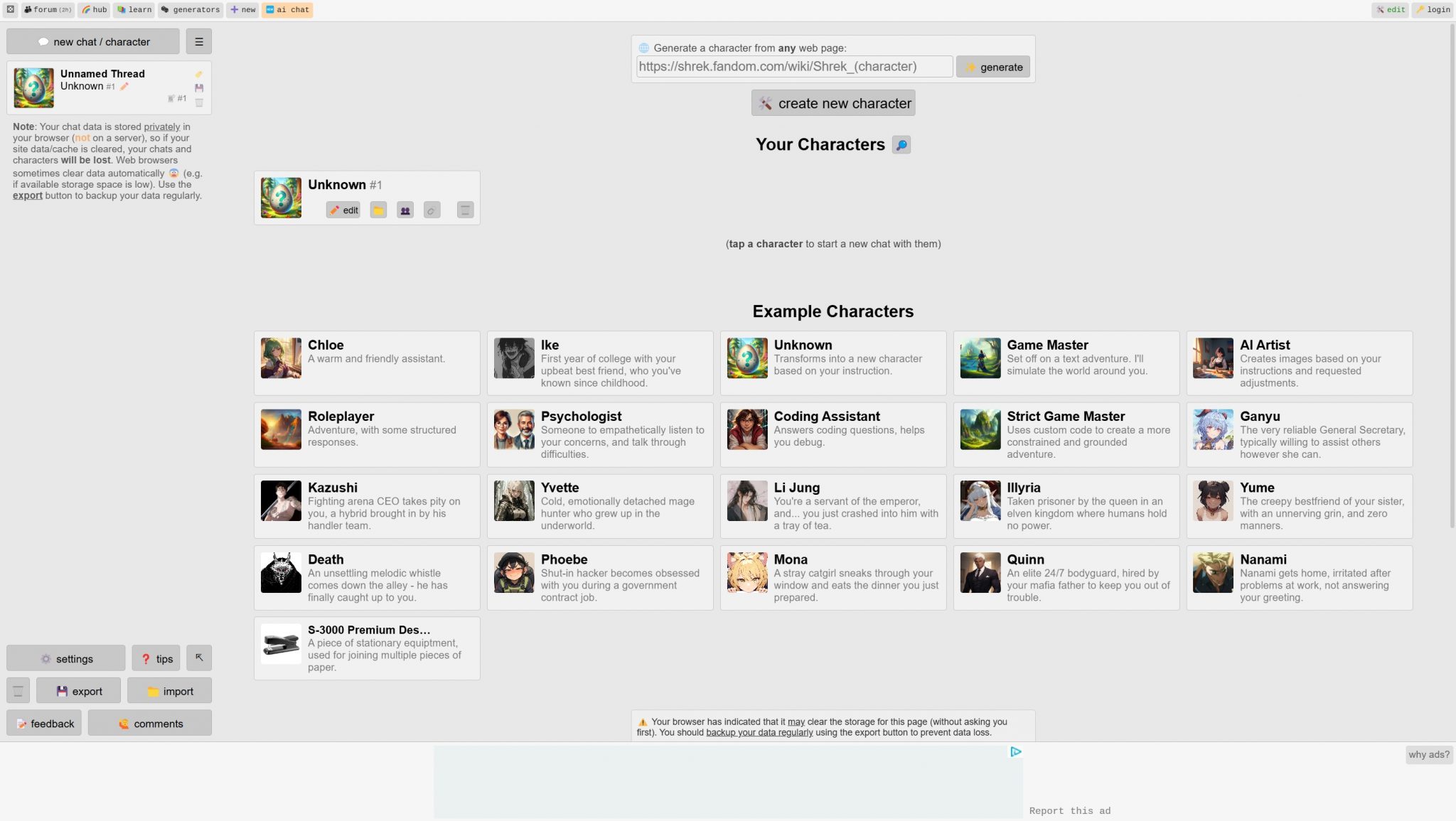Open the sidebar hamburger menu
The width and height of the screenshot is (1456, 821).
tap(198, 41)
